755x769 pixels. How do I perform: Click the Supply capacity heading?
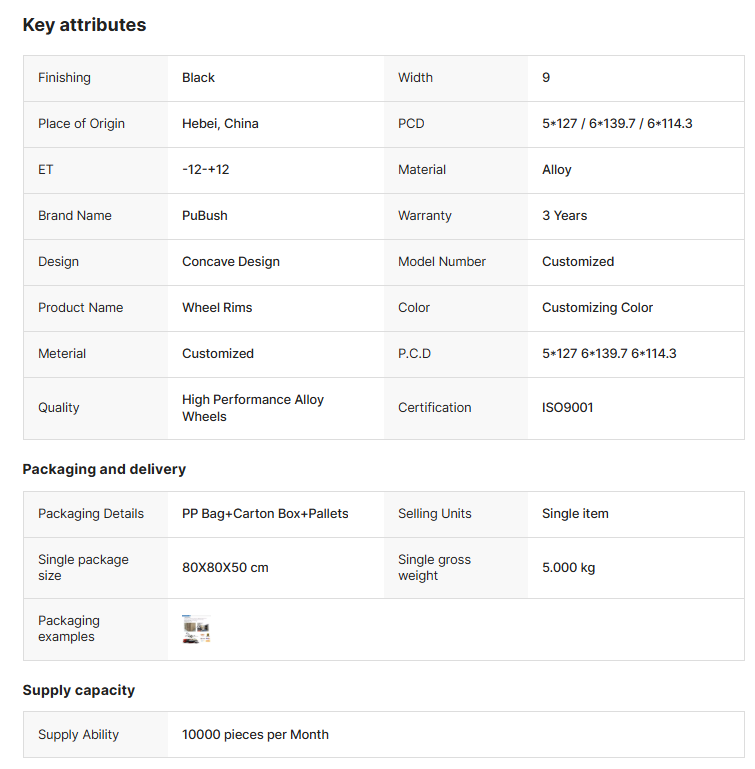pos(78,690)
